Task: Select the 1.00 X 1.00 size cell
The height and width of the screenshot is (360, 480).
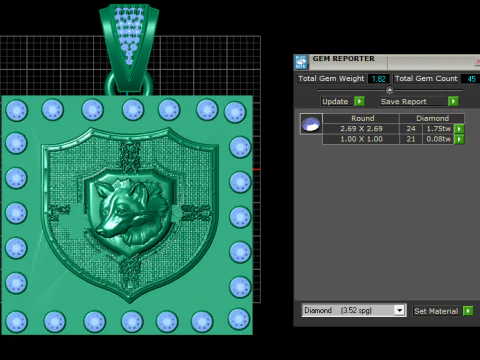Action: point(361,139)
